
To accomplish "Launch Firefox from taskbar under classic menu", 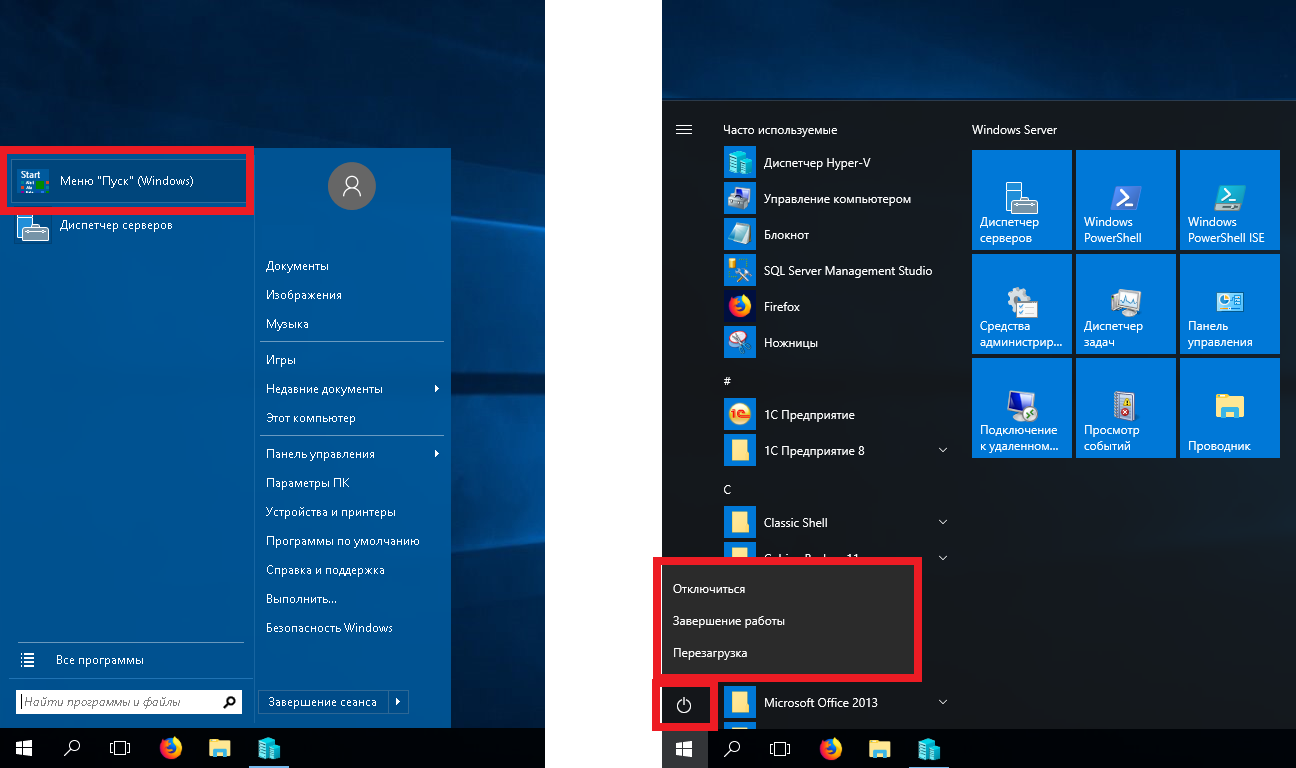I will [171, 748].
